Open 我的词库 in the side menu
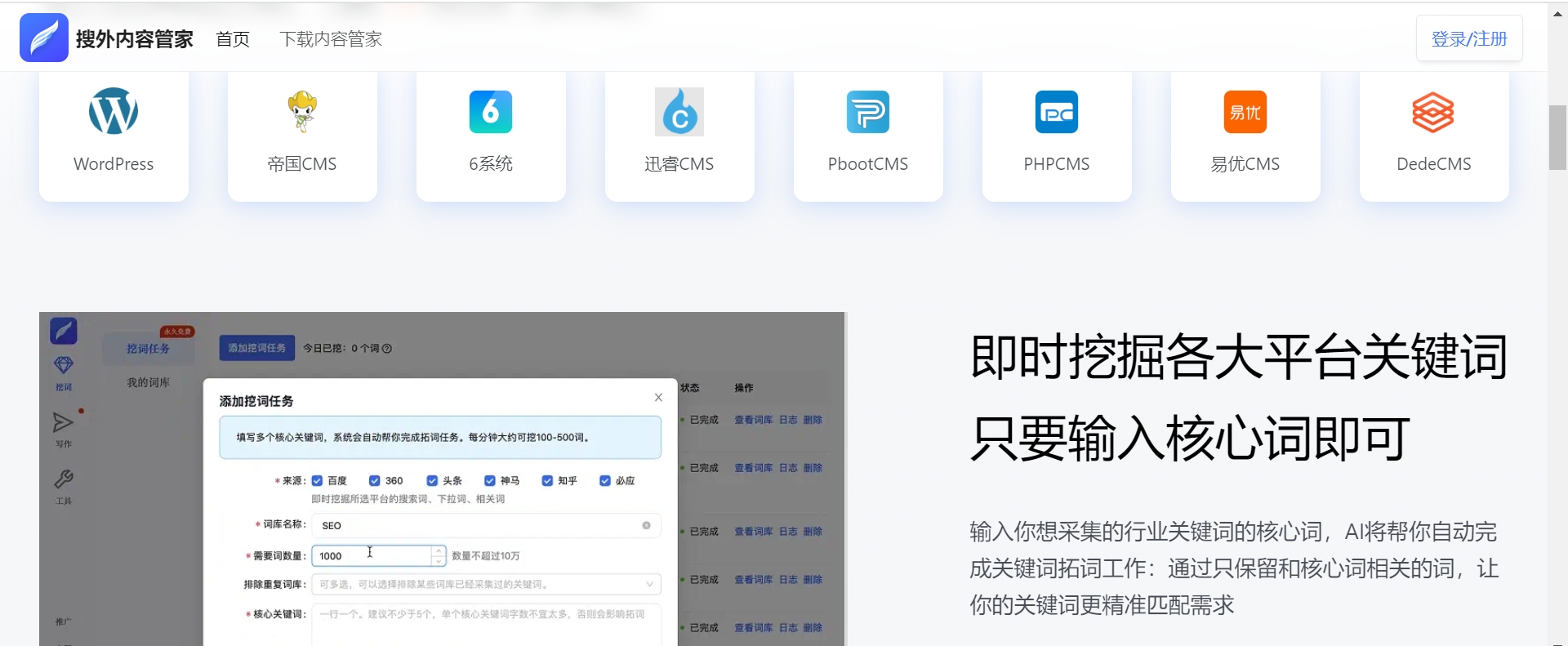The width and height of the screenshot is (1568, 646). [x=148, y=382]
